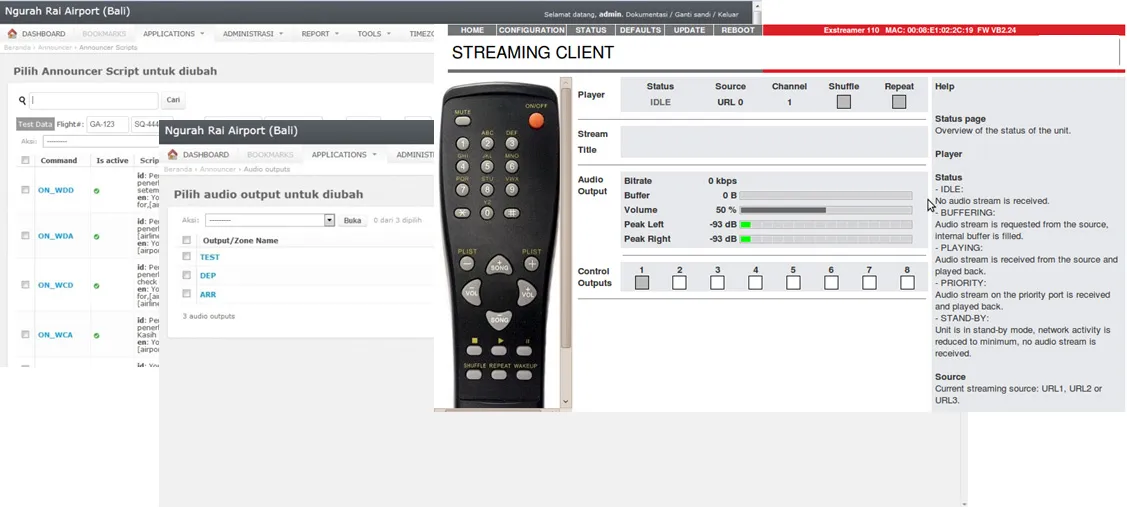The image size is (1127, 507).
Task: Click digit 5 (JKL) on the remote keypad
Action: (x=487, y=167)
